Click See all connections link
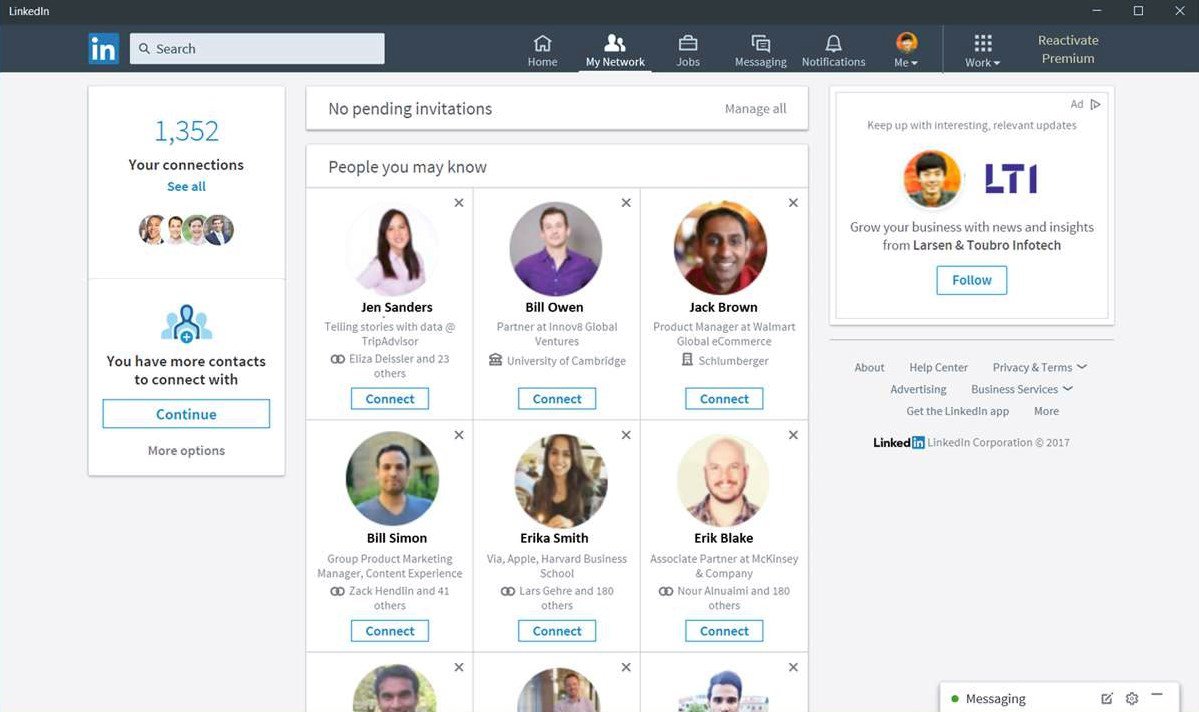 [x=186, y=187]
